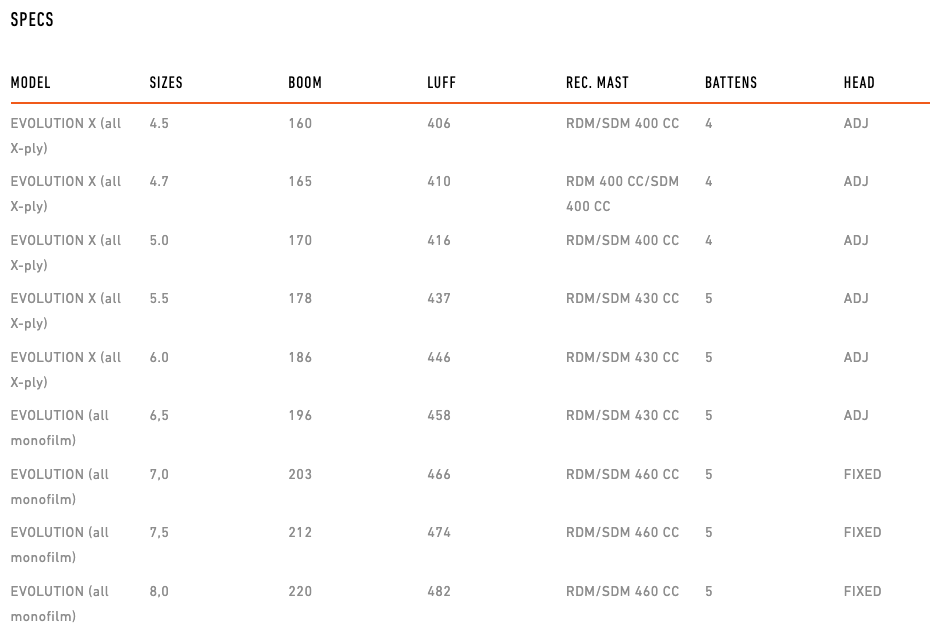Viewport: 930px width, 628px height.
Task: Select the luff value 458
Action: pos(439,415)
